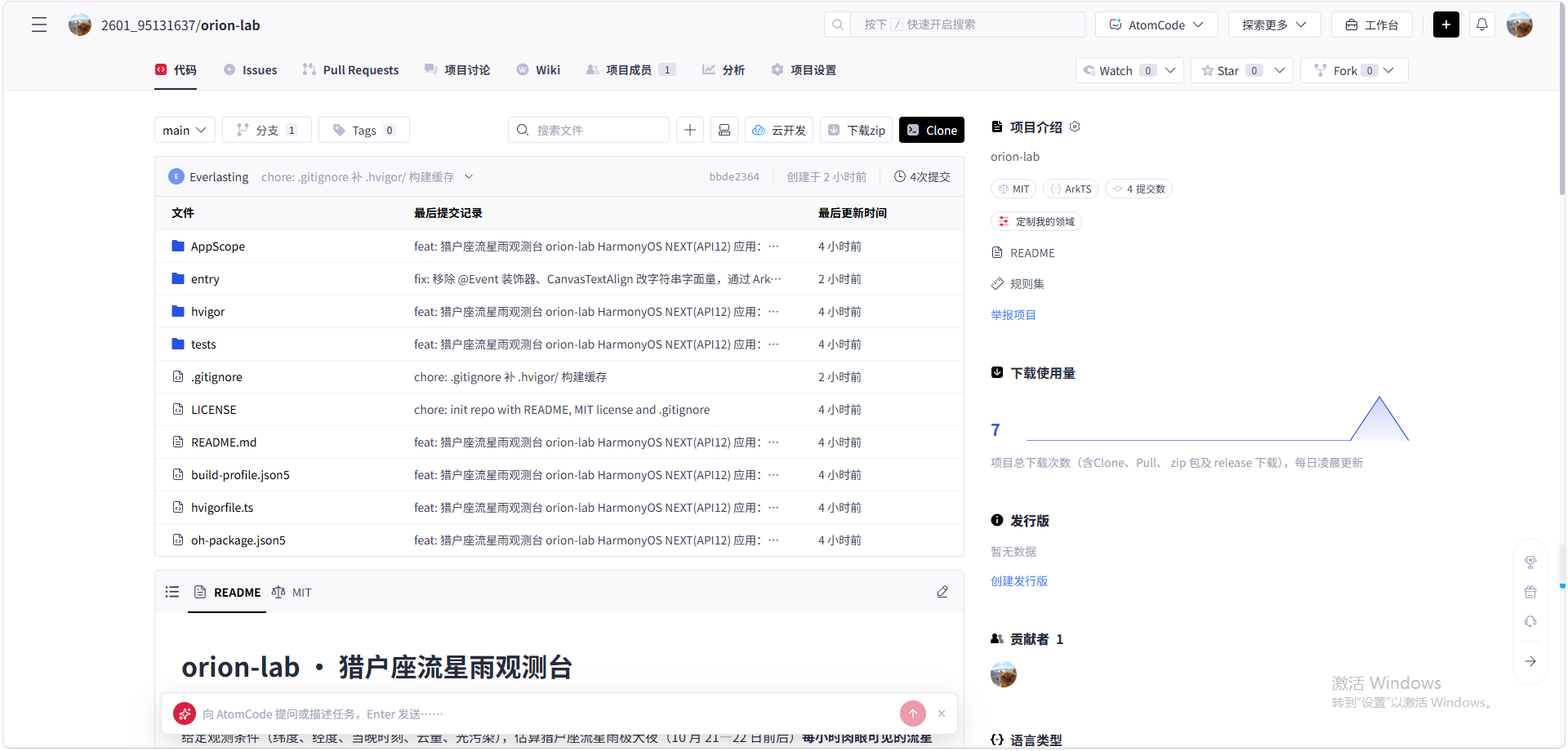Click the search magnifier icon in header
Image resolution: width=1568 pixels, height=751 pixels.
tap(838, 24)
